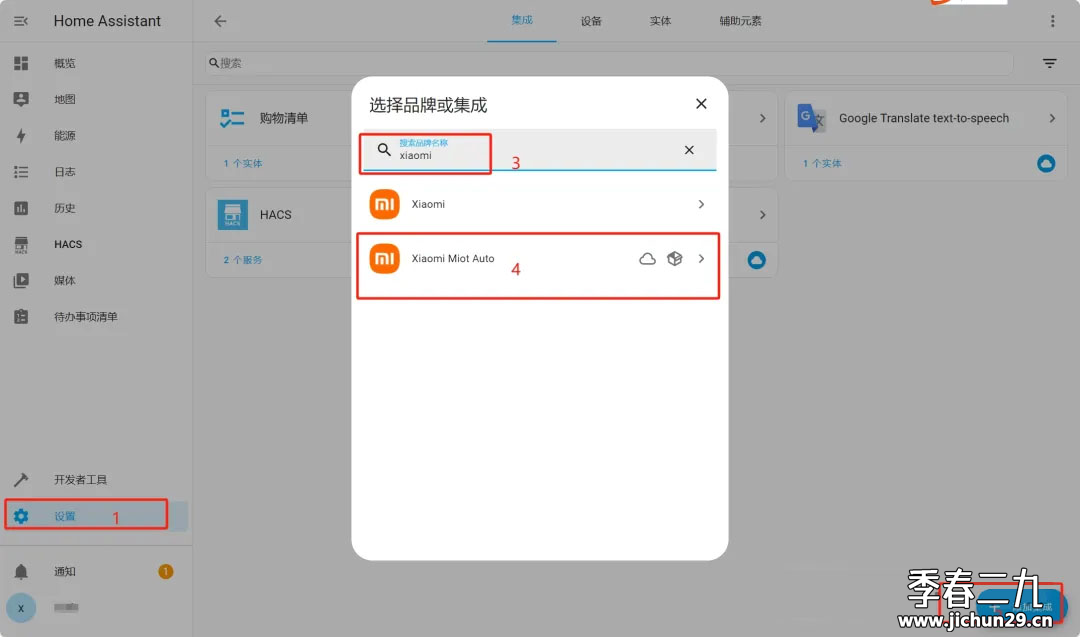Open Google Translate text-to-speech chevron
The height and width of the screenshot is (637, 1080).
[1052, 118]
